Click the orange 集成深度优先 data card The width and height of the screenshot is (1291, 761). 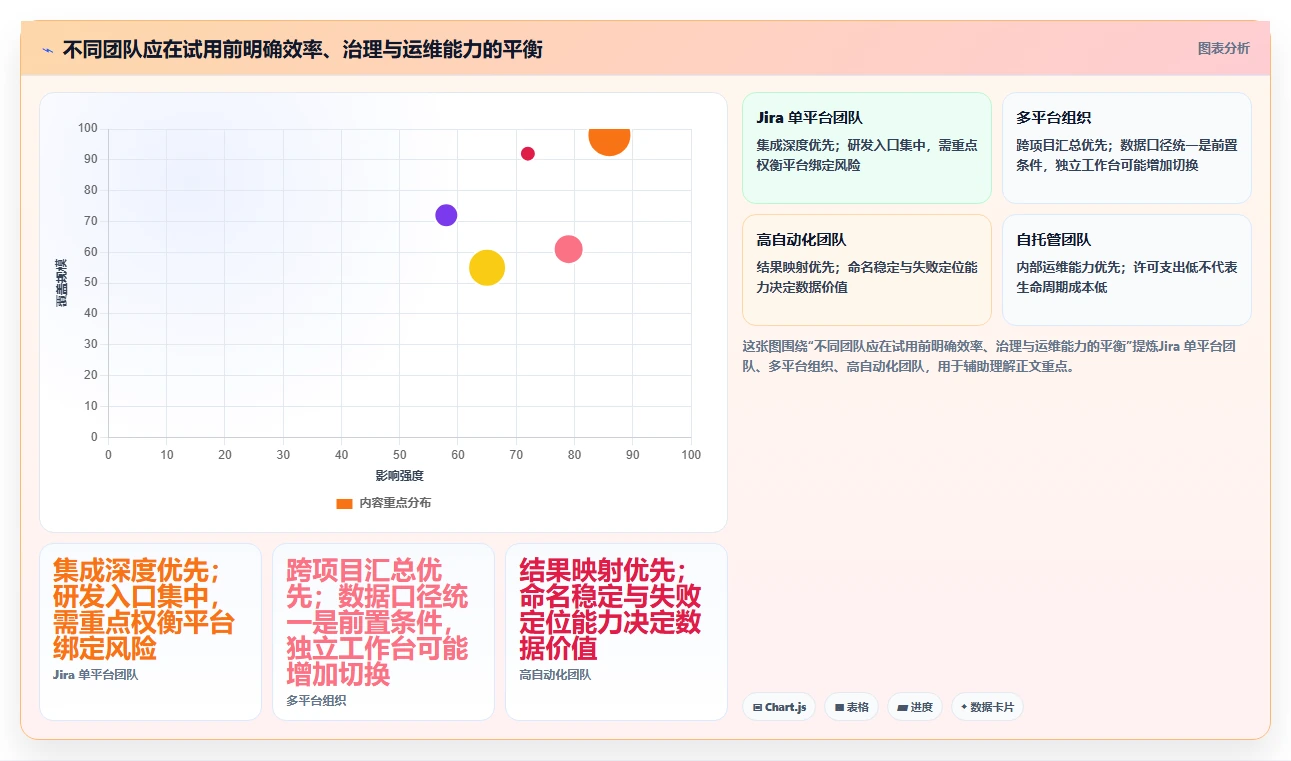point(150,632)
